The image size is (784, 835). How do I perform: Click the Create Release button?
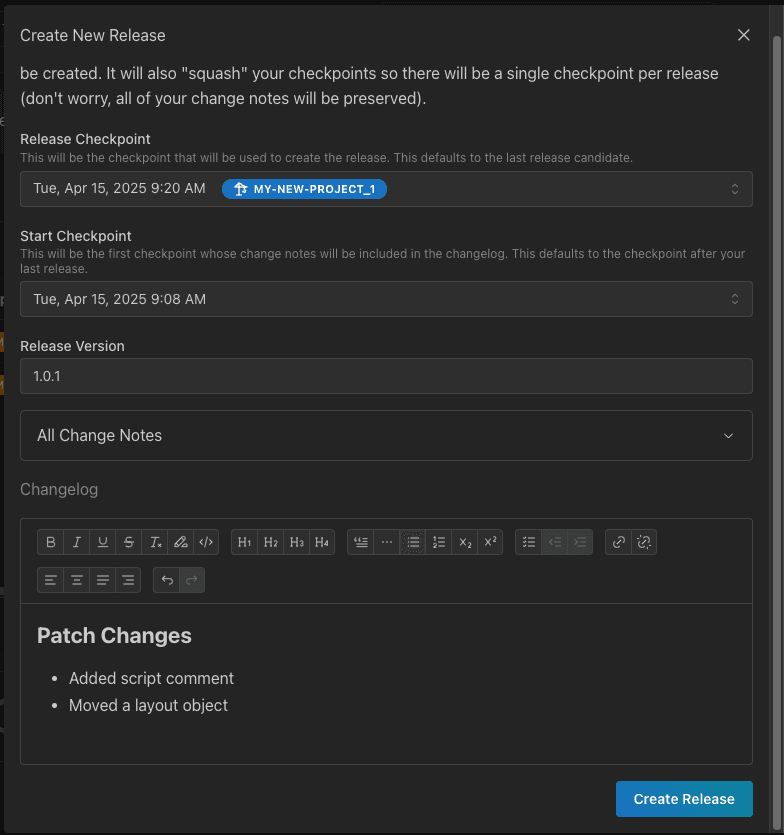pos(684,799)
